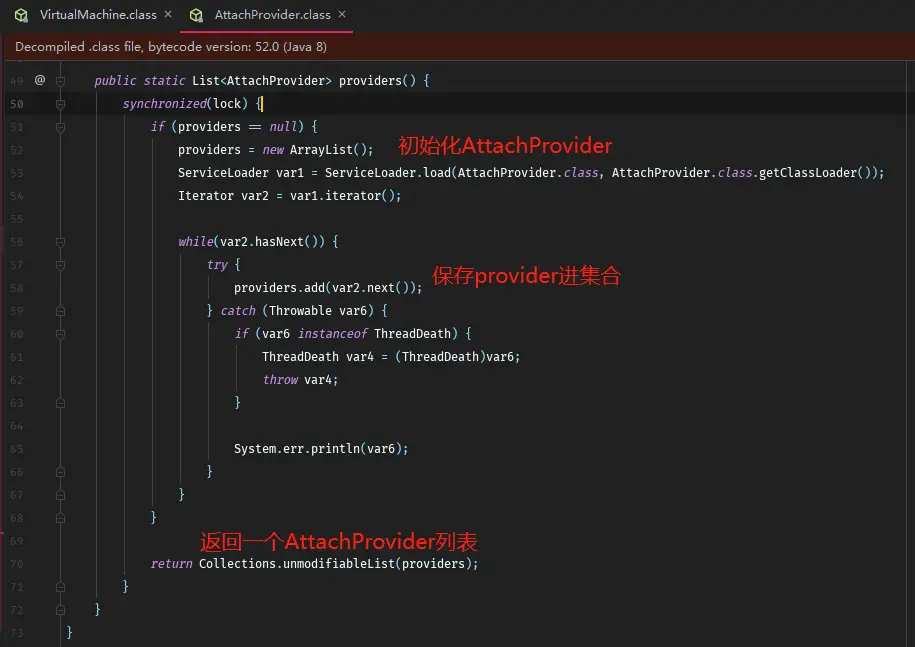Screen dimensions: 915x647
Task: Click the VirtualMachine.class file icon
Action: point(22,15)
